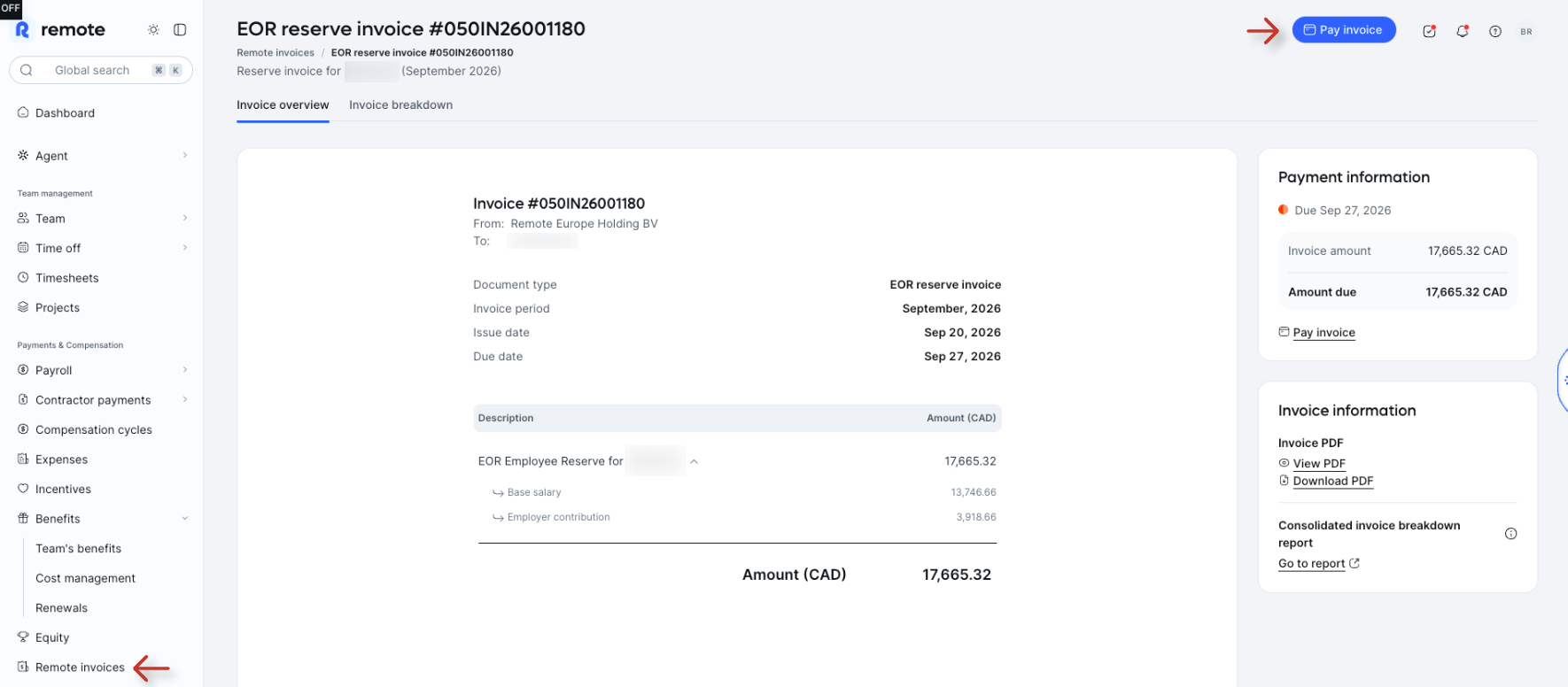The width and height of the screenshot is (1568, 687).
Task: Click Pay invoice link in Payment information
Action: [x=1323, y=333]
